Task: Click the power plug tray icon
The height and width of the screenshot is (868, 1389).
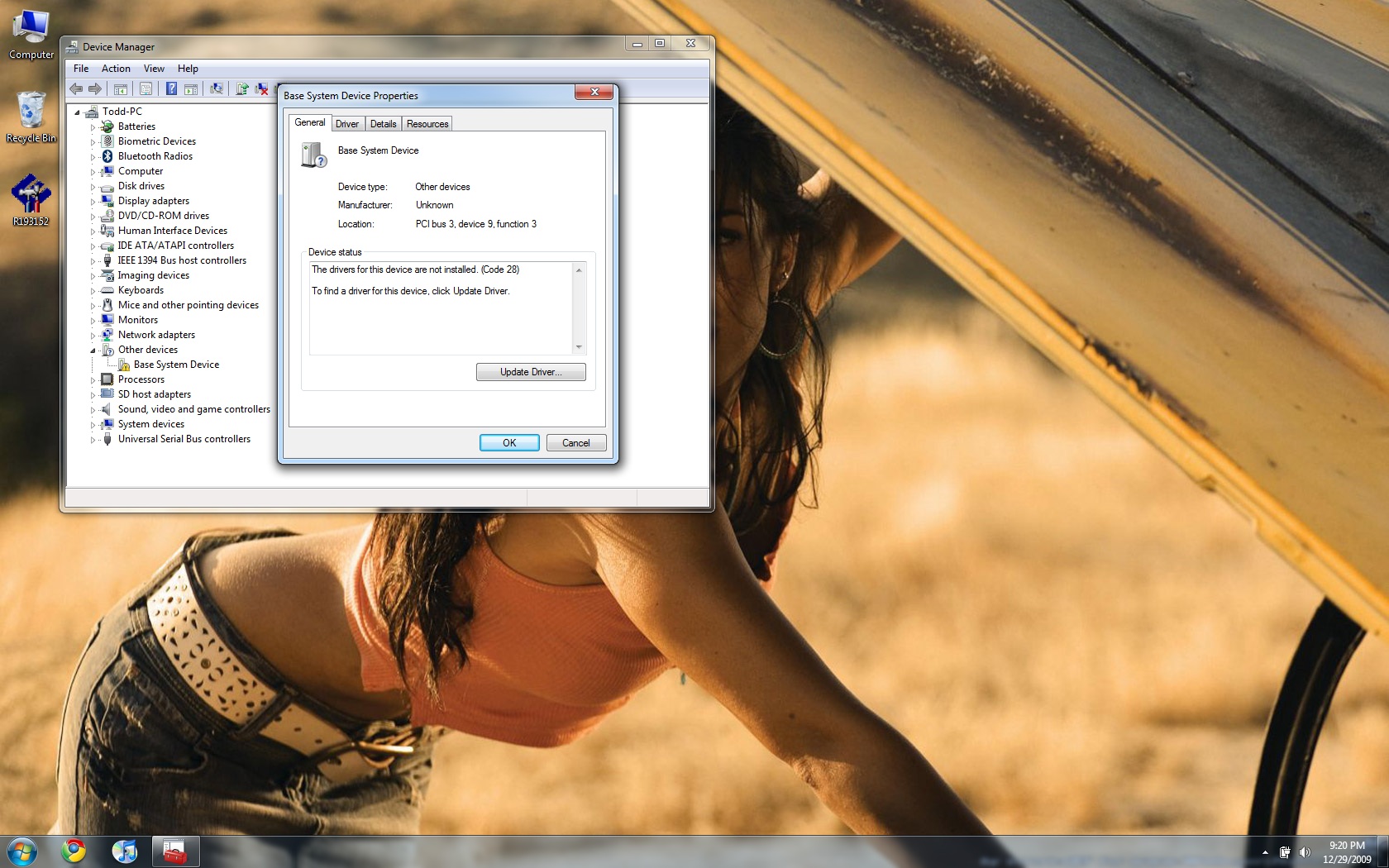Action: pyautogui.click(x=1285, y=852)
